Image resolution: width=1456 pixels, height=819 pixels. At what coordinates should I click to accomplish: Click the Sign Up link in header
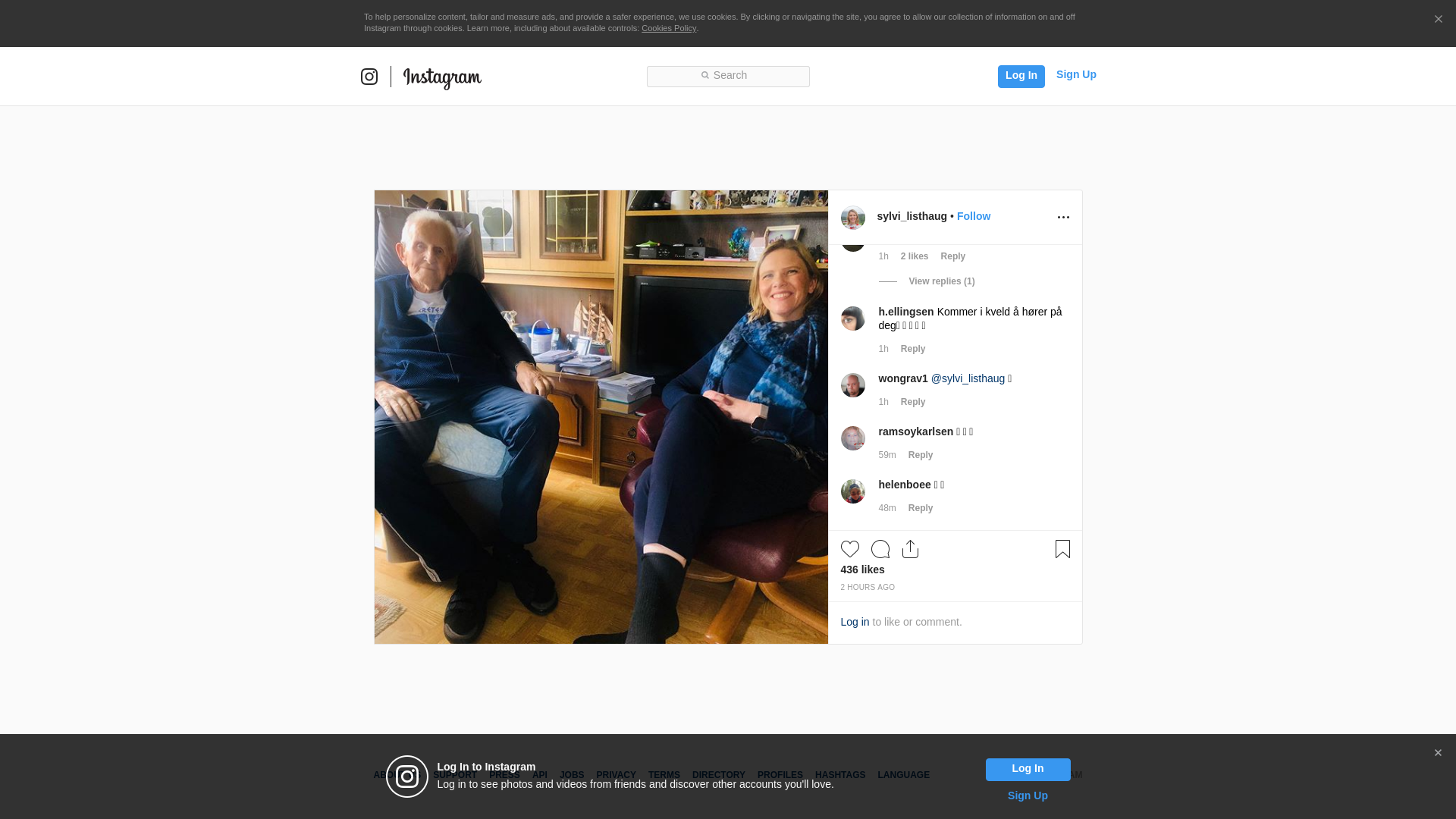point(1076,74)
